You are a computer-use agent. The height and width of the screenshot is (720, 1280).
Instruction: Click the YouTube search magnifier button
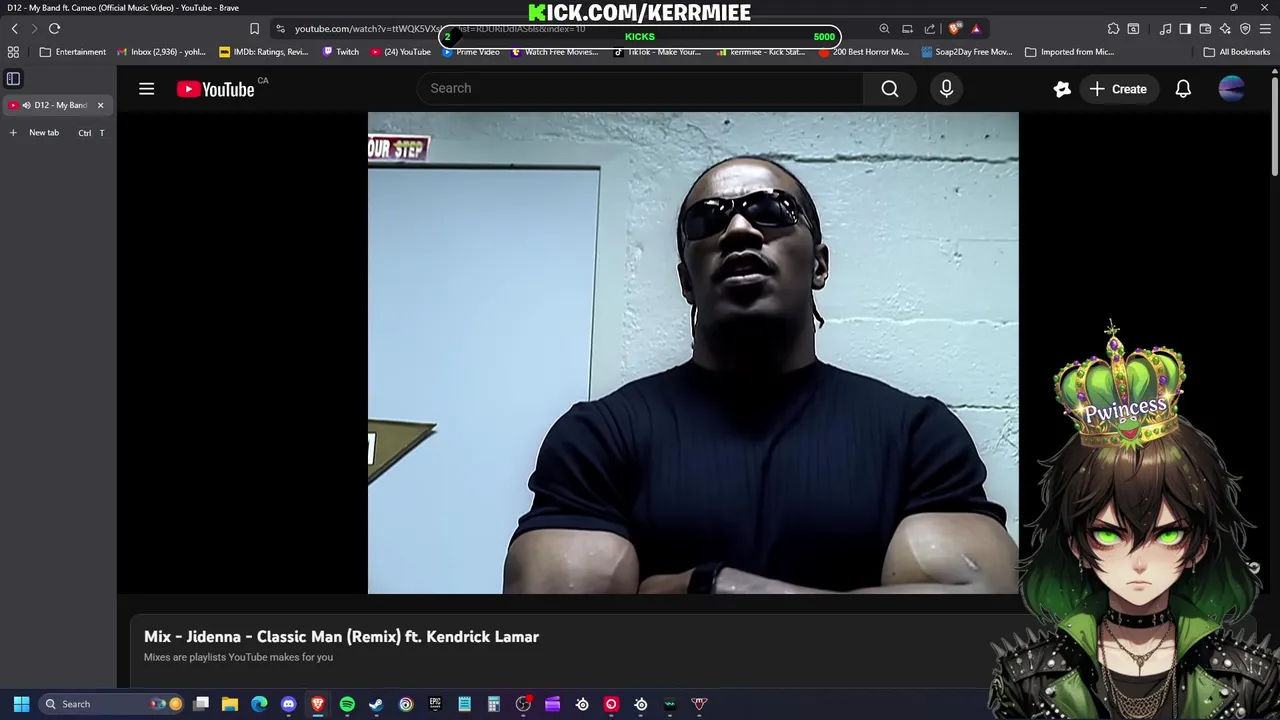pyautogui.click(x=889, y=89)
